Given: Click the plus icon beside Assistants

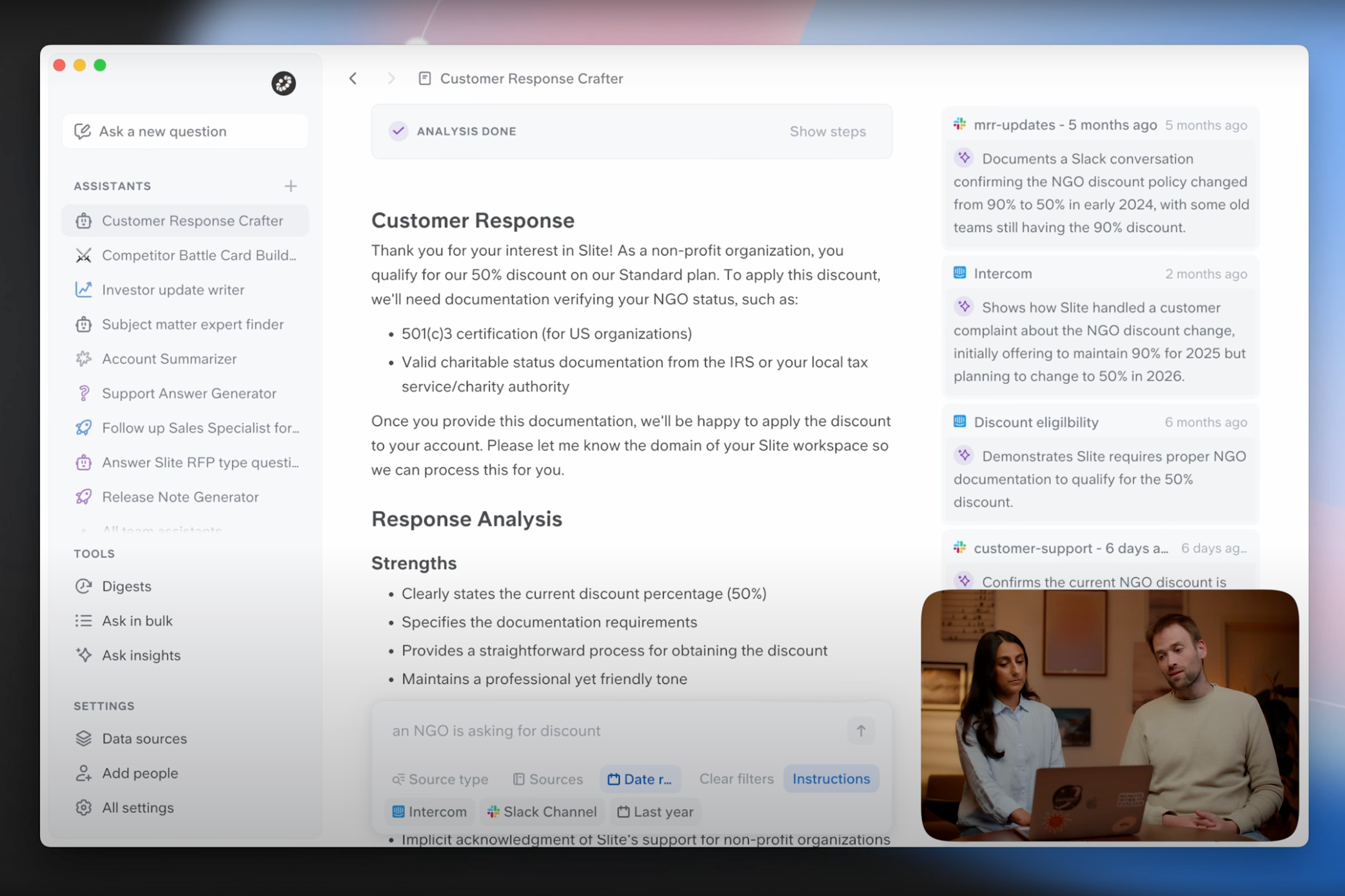Looking at the screenshot, I should coord(290,186).
